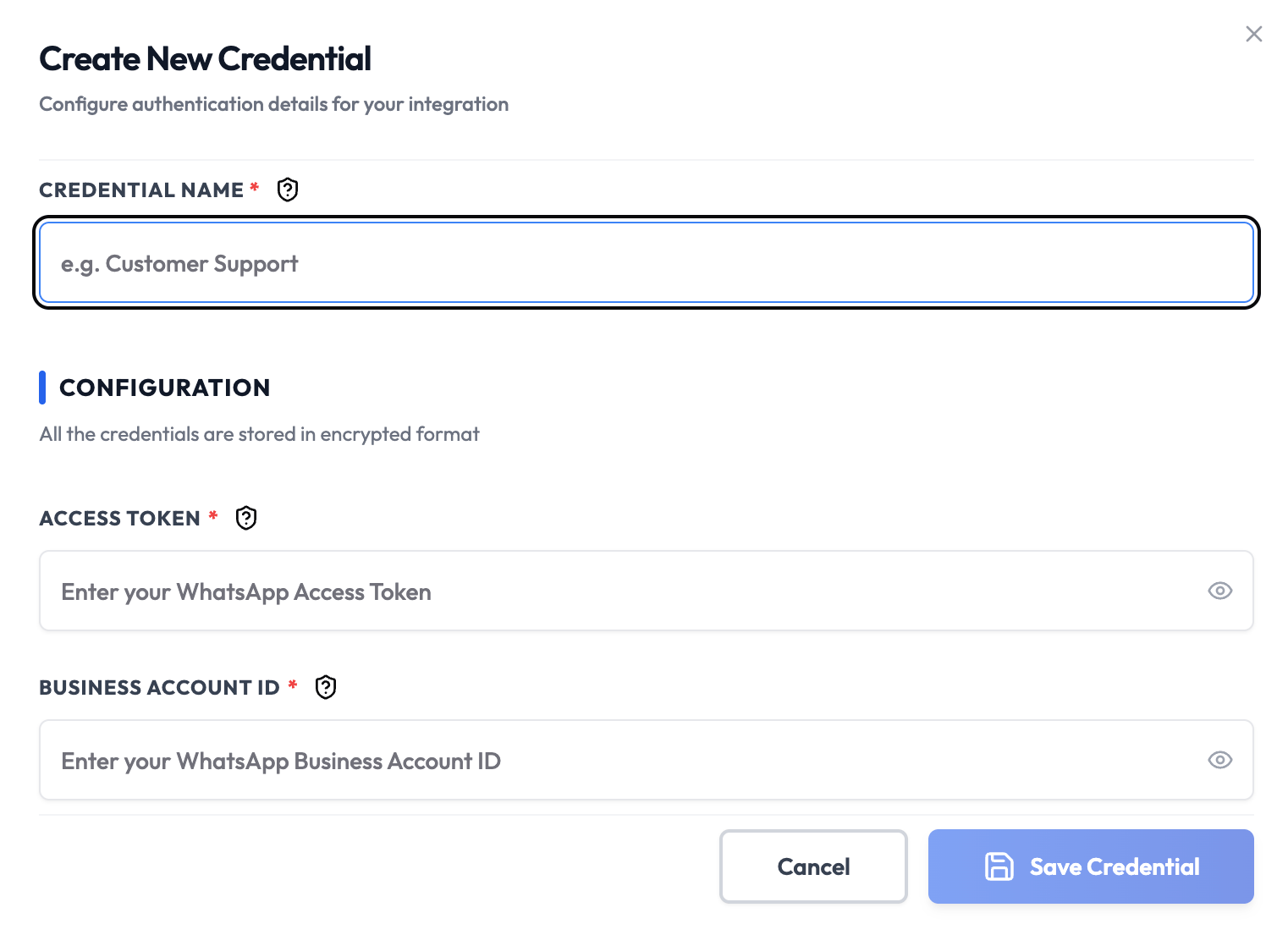Image resolution: width=1288 pixels, height=946 pixels.
Task: Click the Configure authentication details subtitle
Action: (273, 104)
